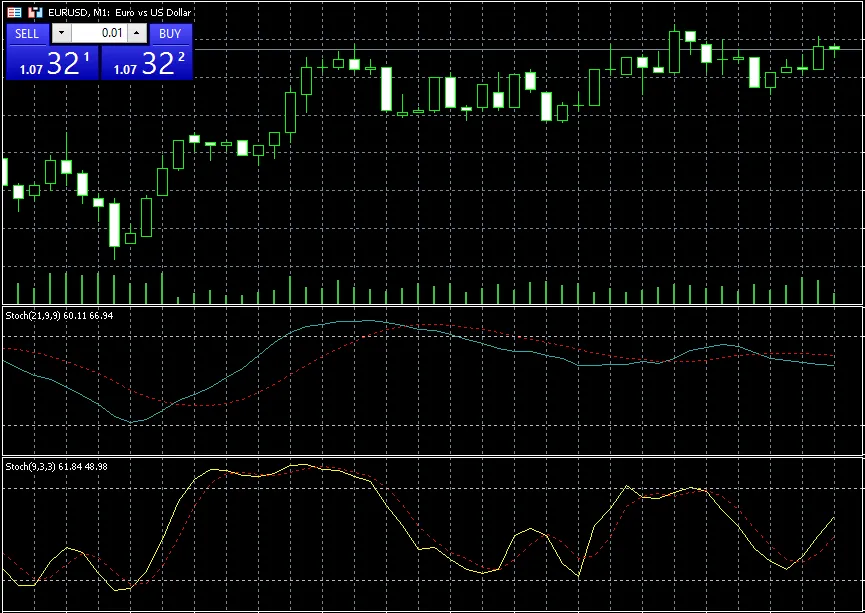Click the Stoch(9,3,3) 61.84 48.98 label
865x613 pixels.
pyautogui.click(x=56, y=467)
